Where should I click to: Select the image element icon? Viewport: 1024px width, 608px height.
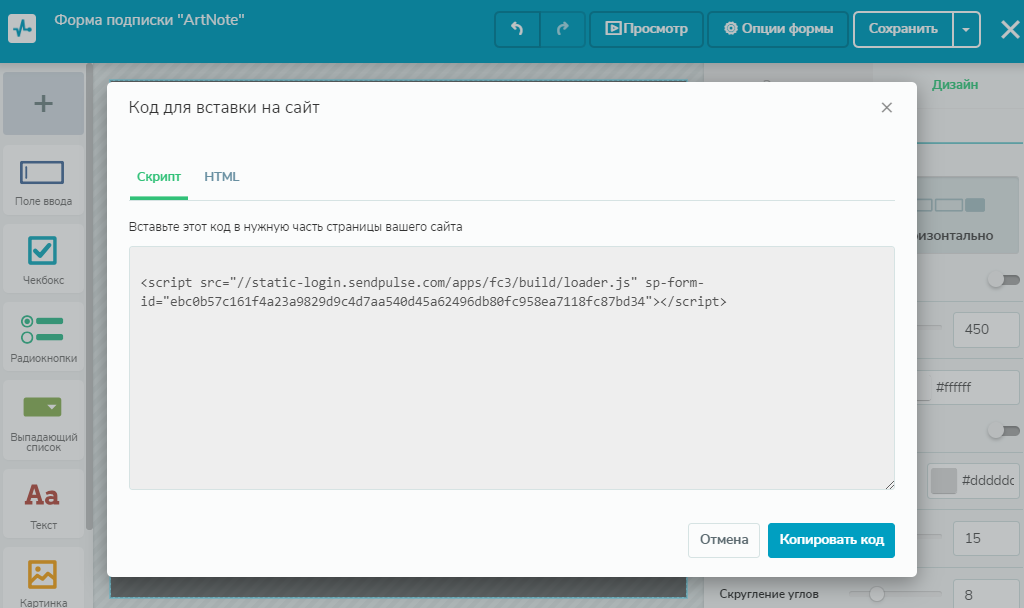[43, 573]
